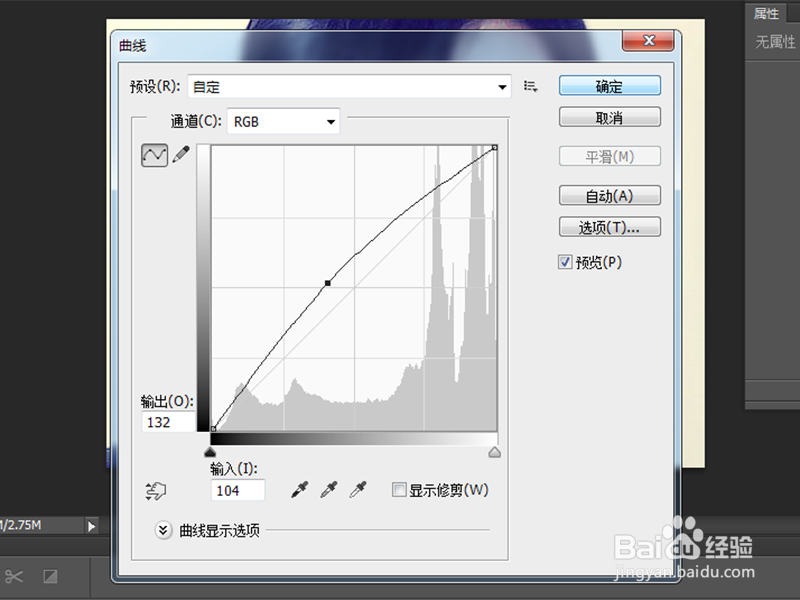
Task: Click the 平滑(M) smooth button
Action: (610, 156)
